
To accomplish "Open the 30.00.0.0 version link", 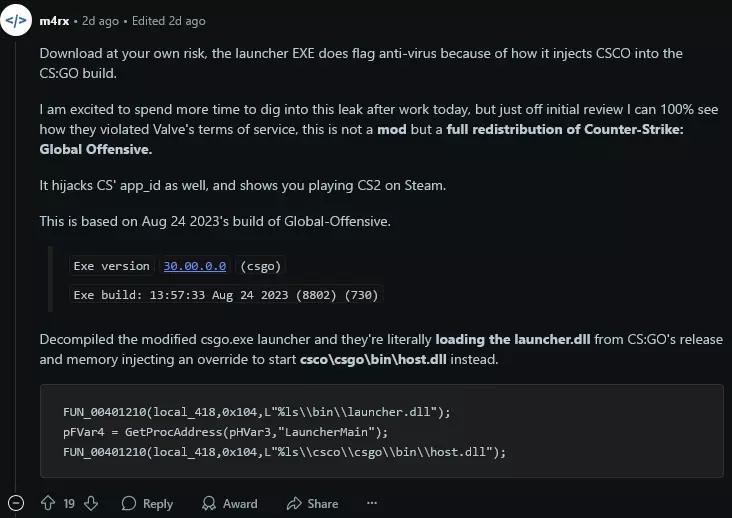I will (195, 266).
